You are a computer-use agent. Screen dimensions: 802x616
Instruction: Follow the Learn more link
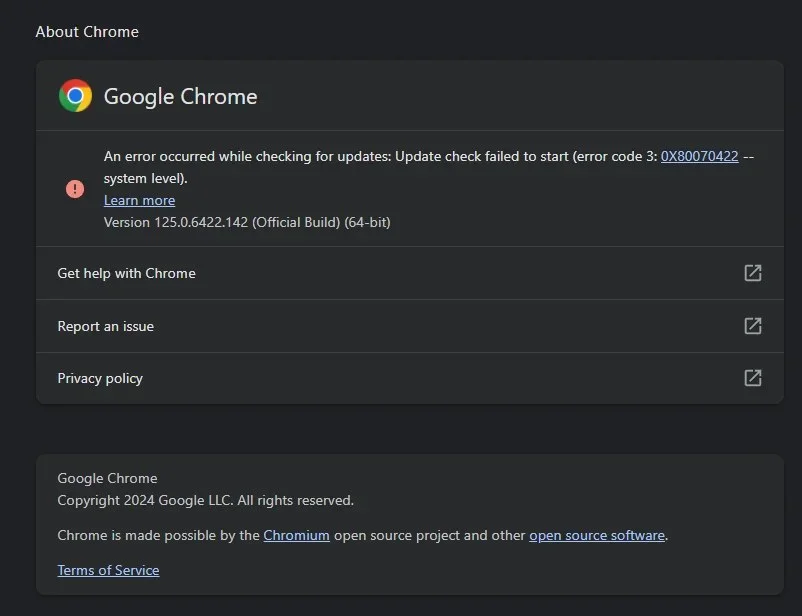point(139,200)
